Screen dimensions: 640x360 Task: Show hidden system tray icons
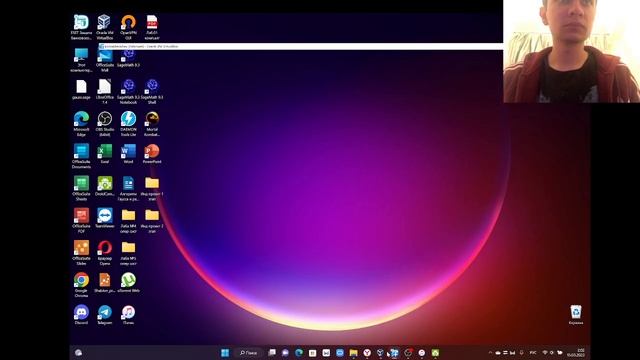click(x=490, y=353)
